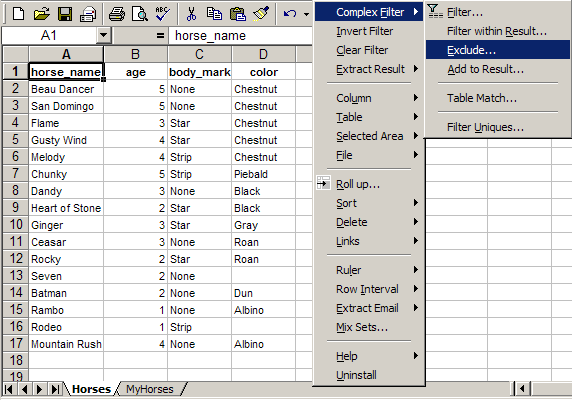572x400 pixels.
Task: Expand the Extract Result submenu
Action: 369,69
